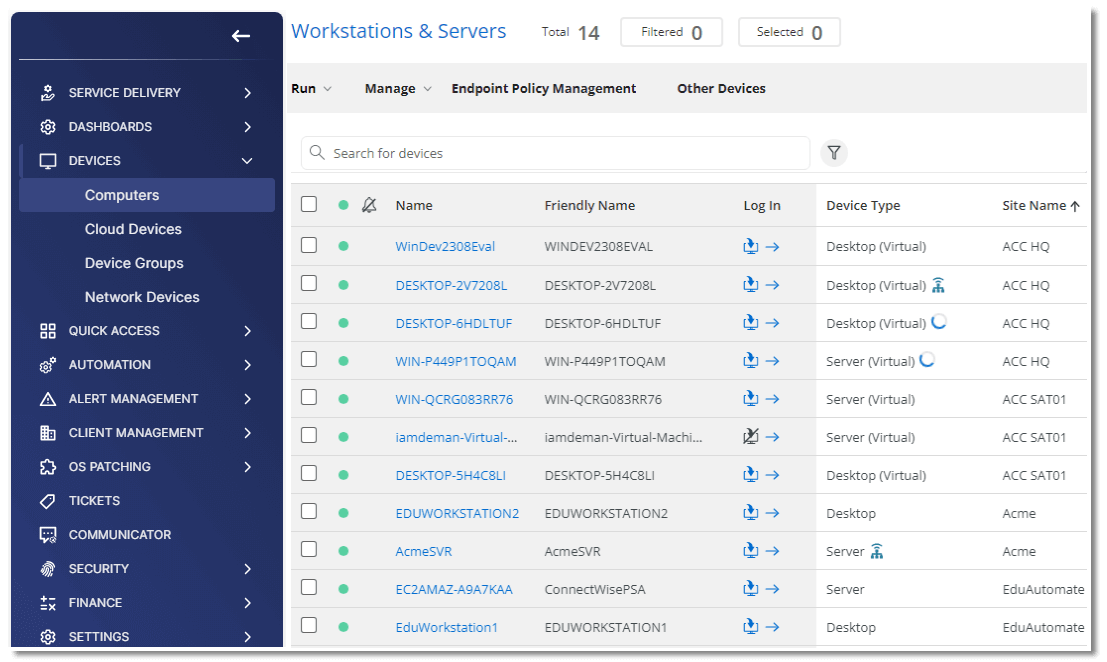The height and width of the screenshot is (662, 1107).
Task: Select the checkbox for WinDev2308Eval row
Action: click(x=309, y=246)
